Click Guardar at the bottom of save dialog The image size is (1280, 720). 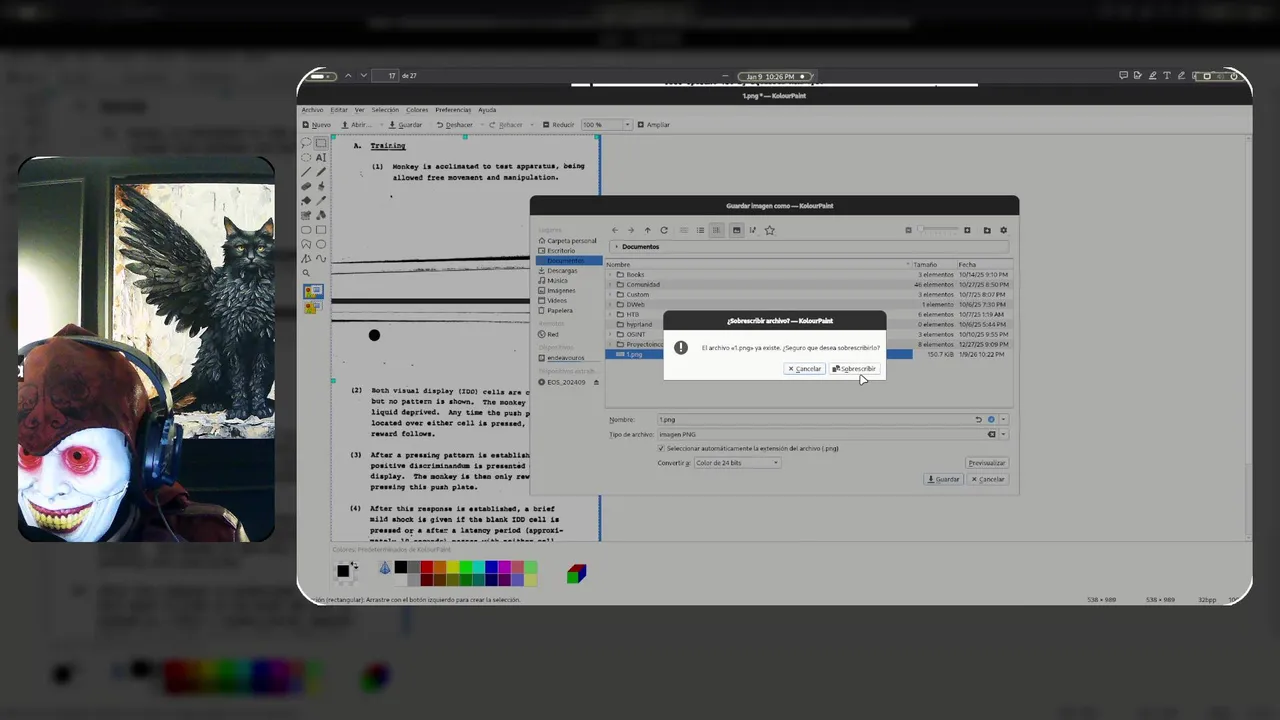point(944,479)
